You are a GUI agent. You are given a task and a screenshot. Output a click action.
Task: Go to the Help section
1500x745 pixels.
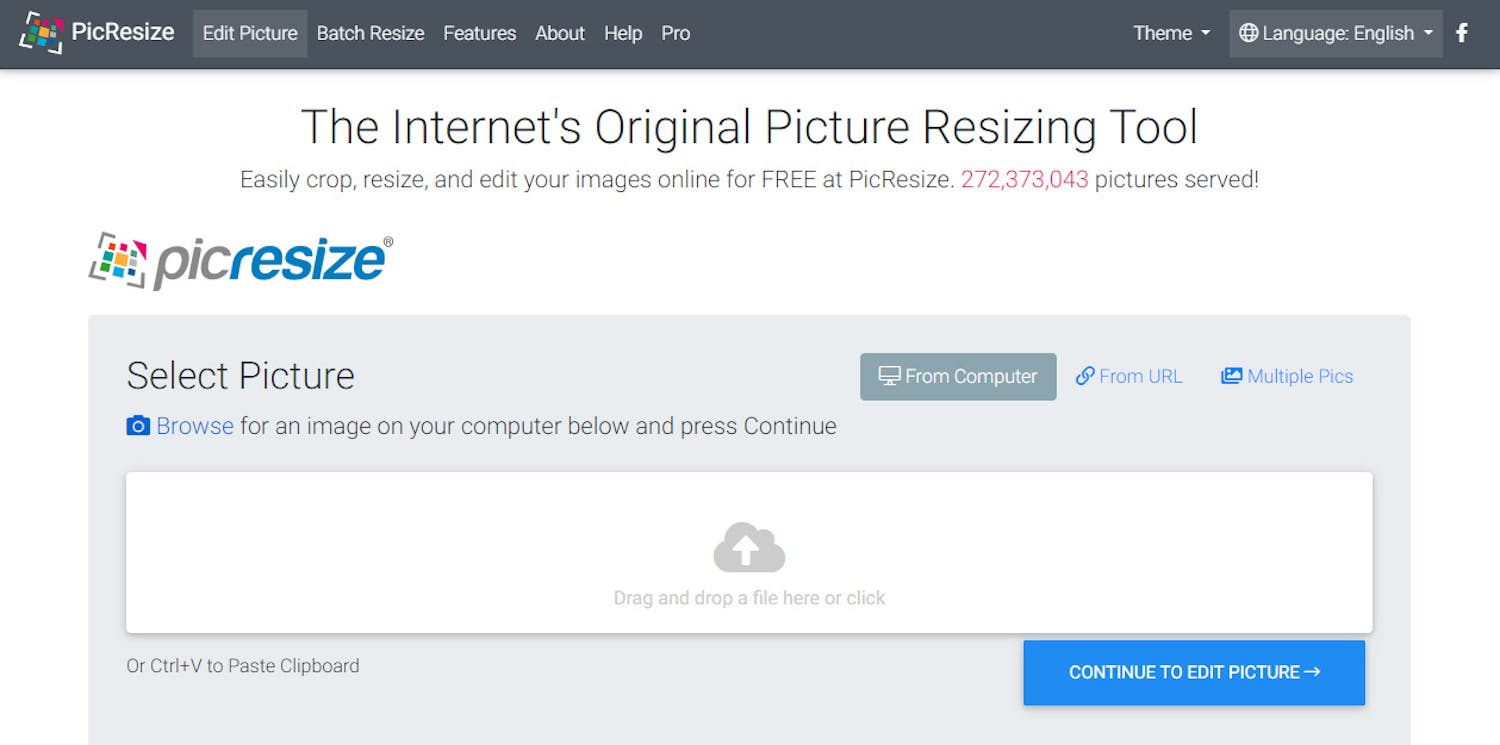pyautogui.click(x=623, y=32)
